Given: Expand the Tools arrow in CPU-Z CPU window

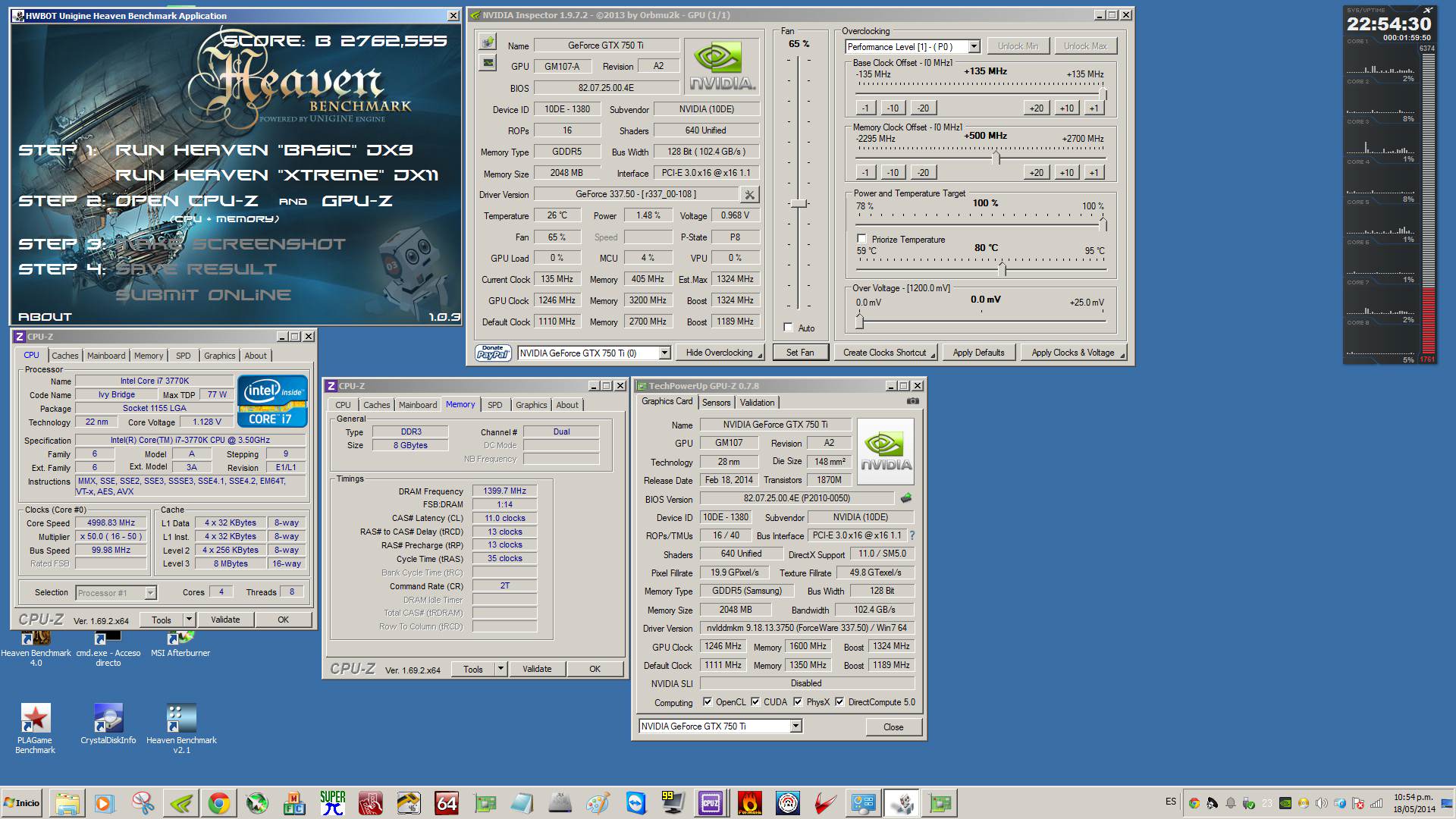Looking at the screenshot, I should pyautogui.click(x=189, y=620).
